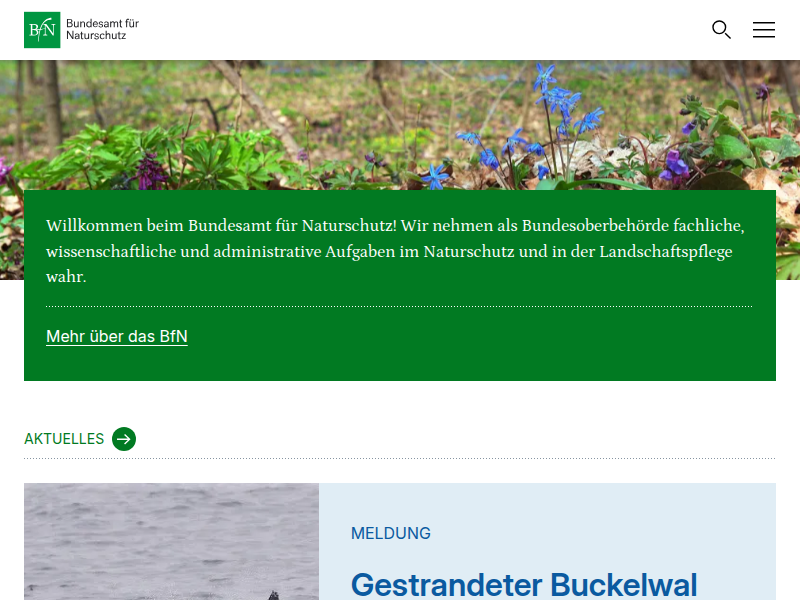
Task: Click the green BfN logo mark
Action: click(x=42, y=29)
